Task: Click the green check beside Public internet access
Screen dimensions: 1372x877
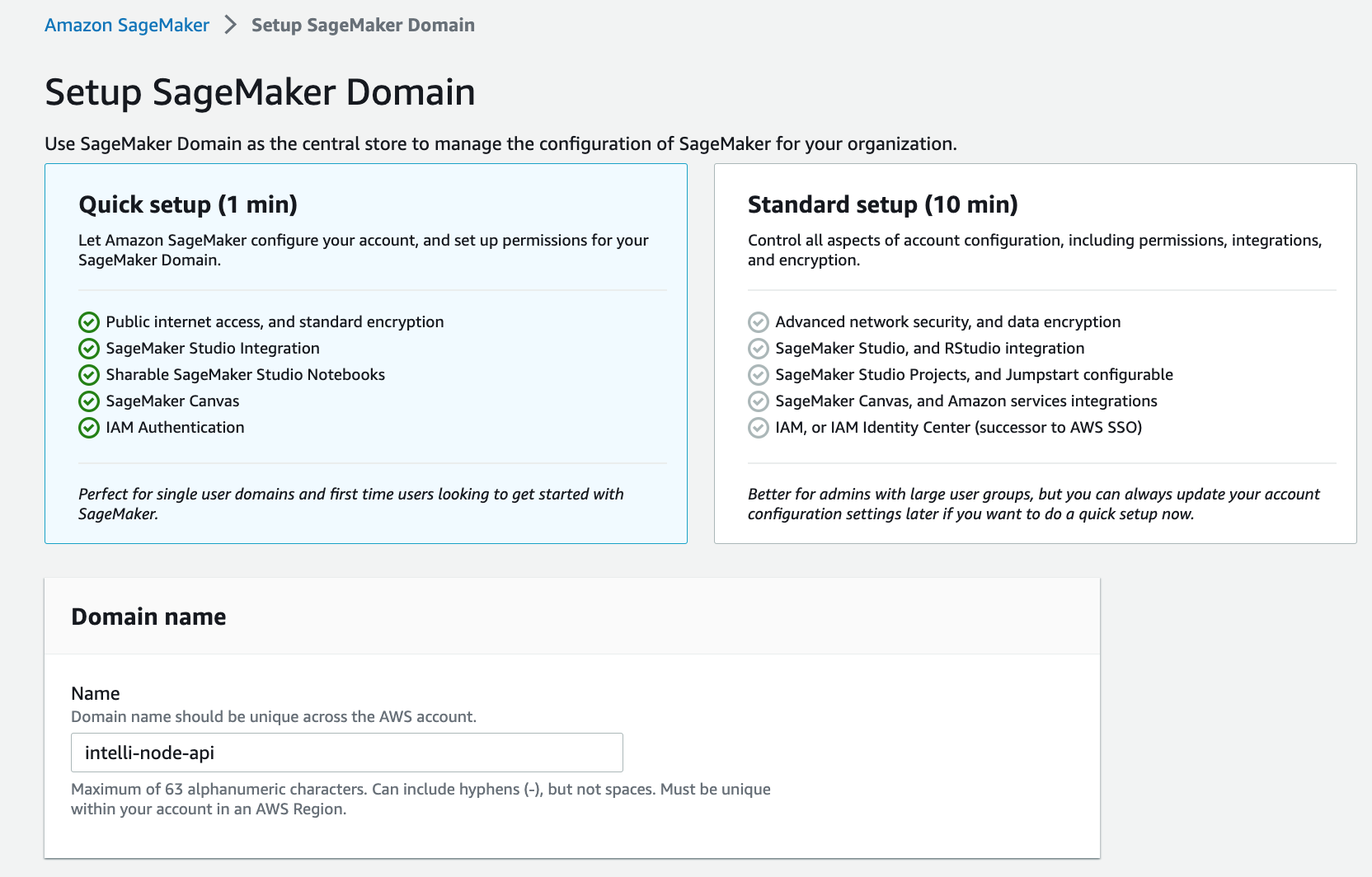Action: pos(89,322)
